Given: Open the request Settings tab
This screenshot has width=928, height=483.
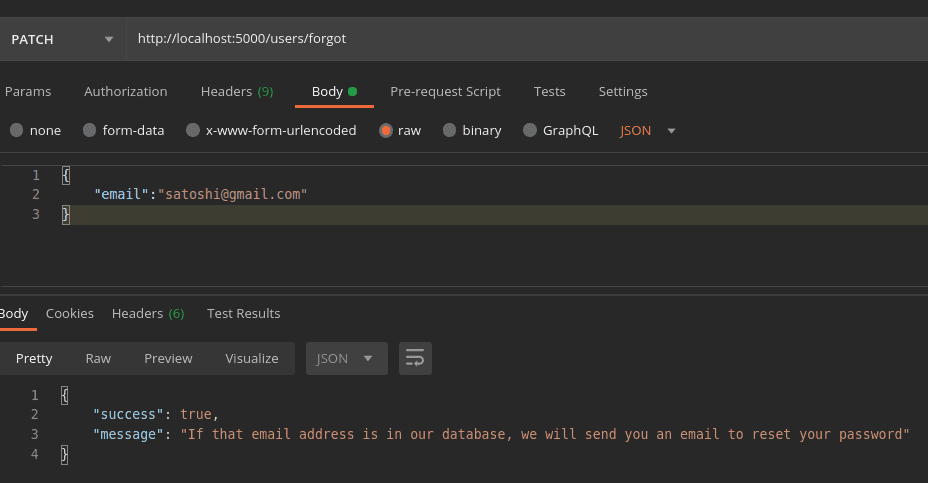Looking at the screenshot, I should tap(623, 91).
